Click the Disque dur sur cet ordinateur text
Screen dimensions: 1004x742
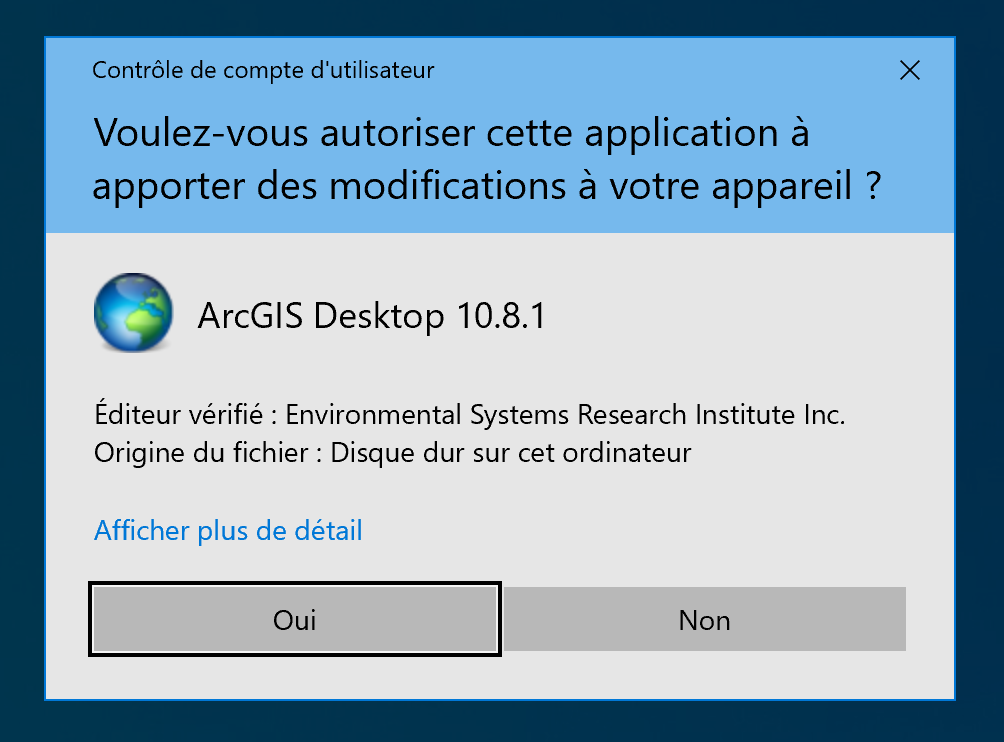[x=510, y=452]
